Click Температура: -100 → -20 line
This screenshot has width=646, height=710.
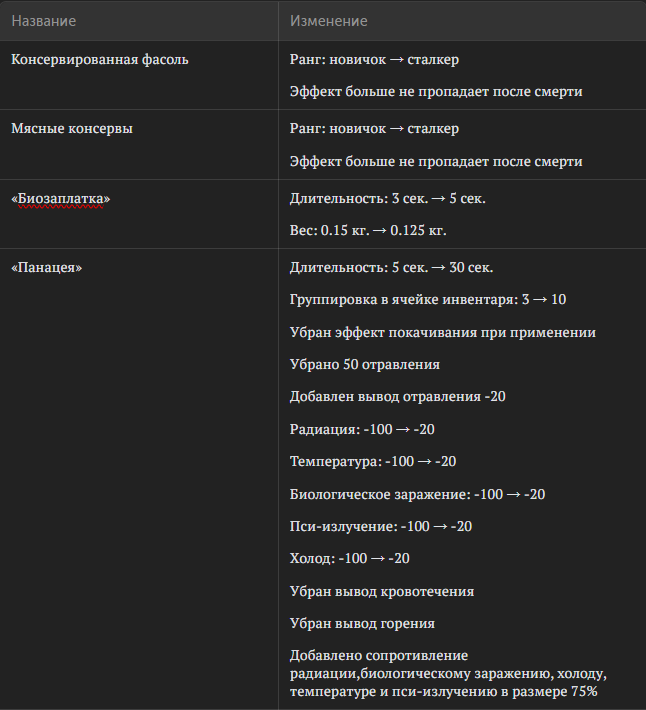373,461
